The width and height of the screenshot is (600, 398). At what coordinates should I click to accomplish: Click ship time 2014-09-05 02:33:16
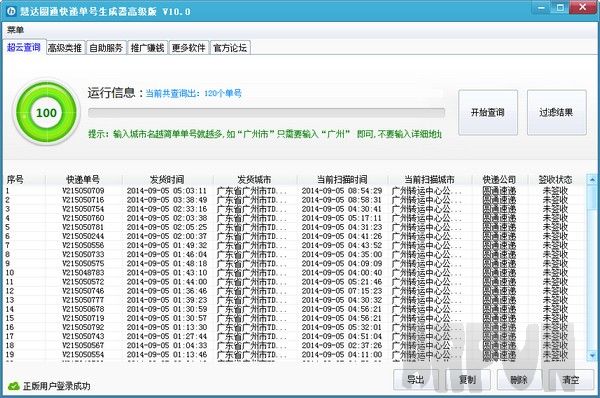(x=167, y=209)
